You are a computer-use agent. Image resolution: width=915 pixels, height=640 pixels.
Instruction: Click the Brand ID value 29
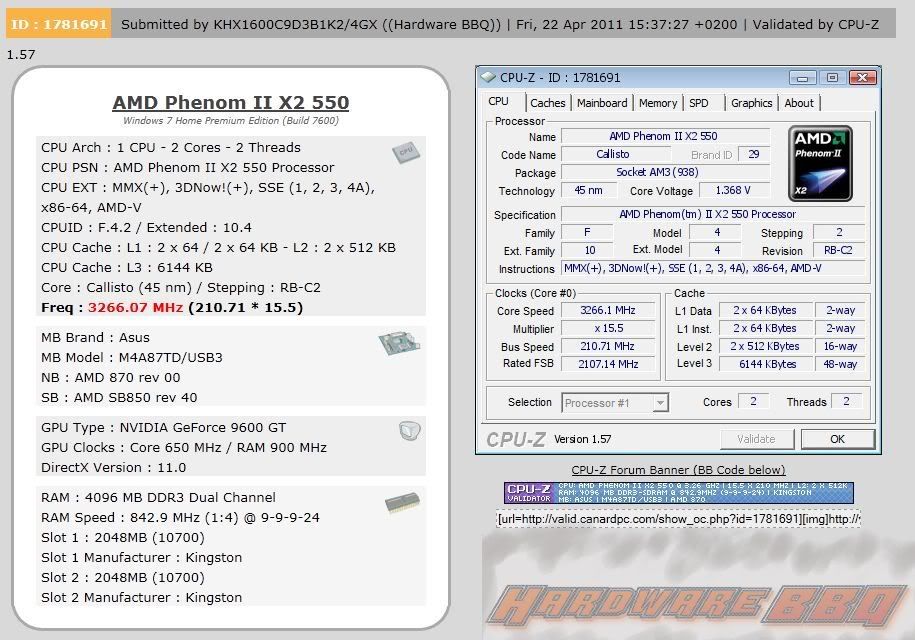coord(754,154)
